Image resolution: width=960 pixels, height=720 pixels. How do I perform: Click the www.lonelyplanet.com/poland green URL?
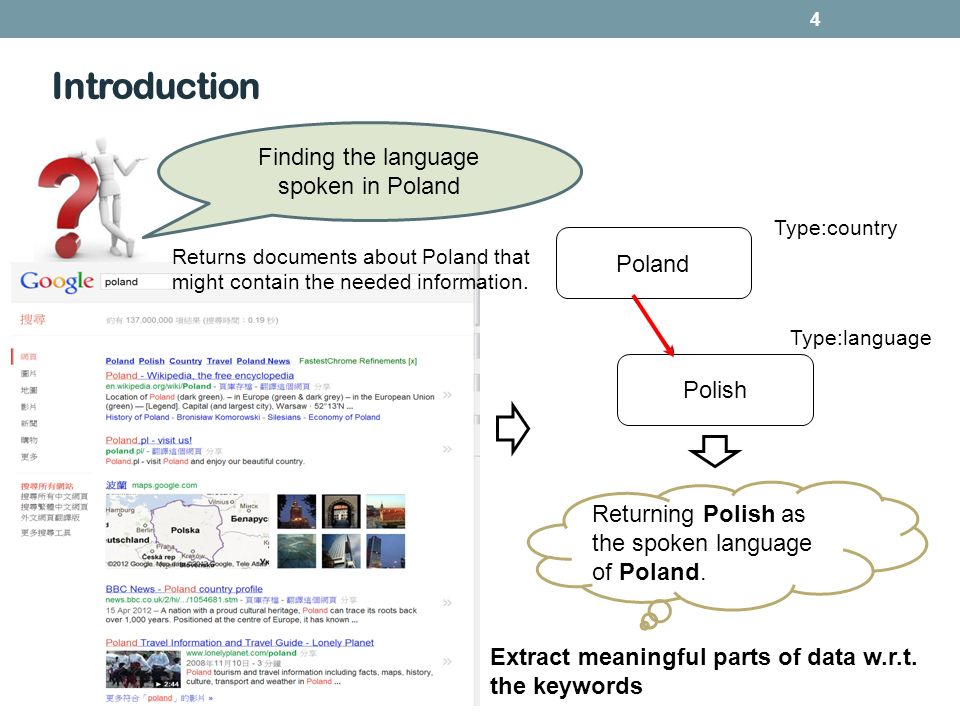pyautogui.click(x=241, y=653)
